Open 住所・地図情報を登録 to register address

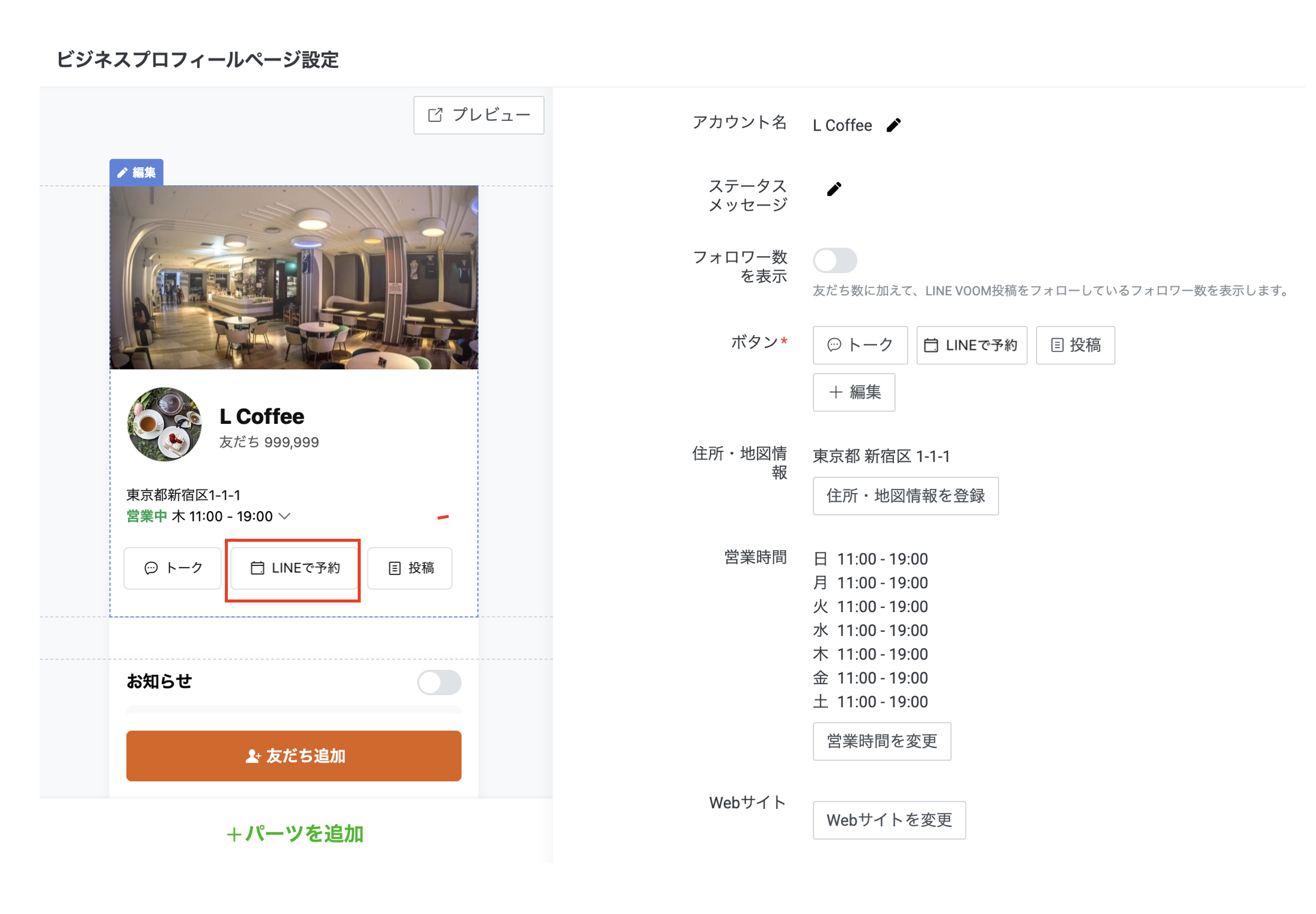tap(905, 495)
